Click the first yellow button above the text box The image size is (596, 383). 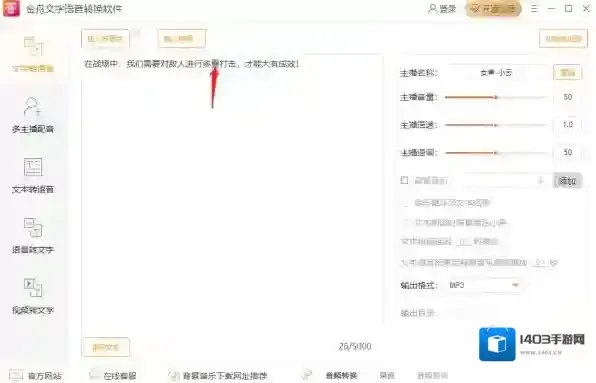pyautogui.click(x=105, y=38)
